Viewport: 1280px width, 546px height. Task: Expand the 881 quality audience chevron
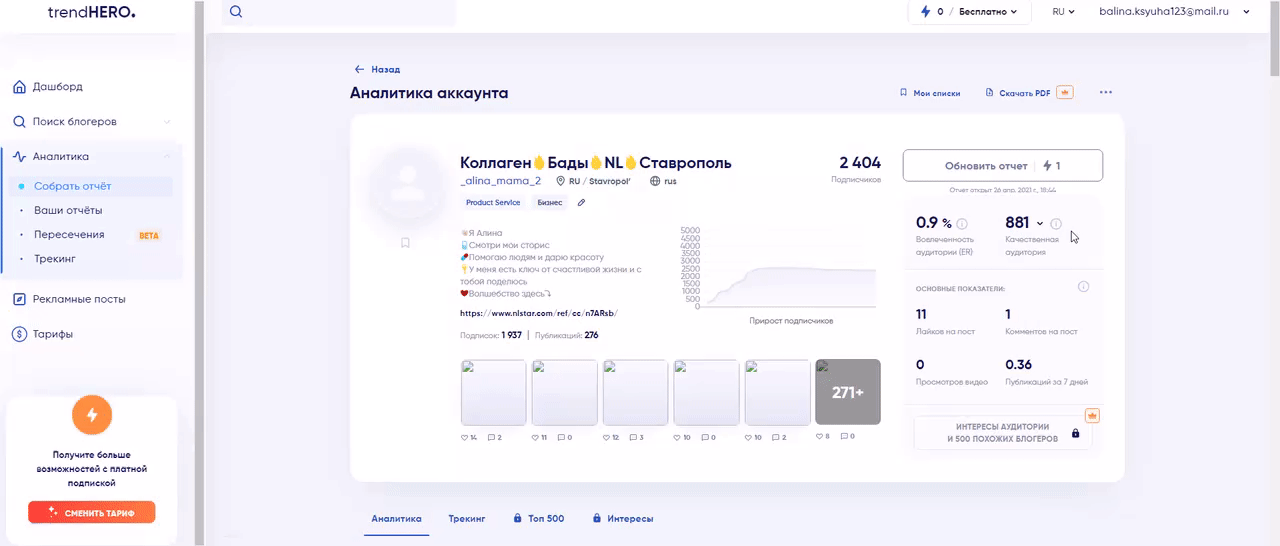tap(1040, 224)
